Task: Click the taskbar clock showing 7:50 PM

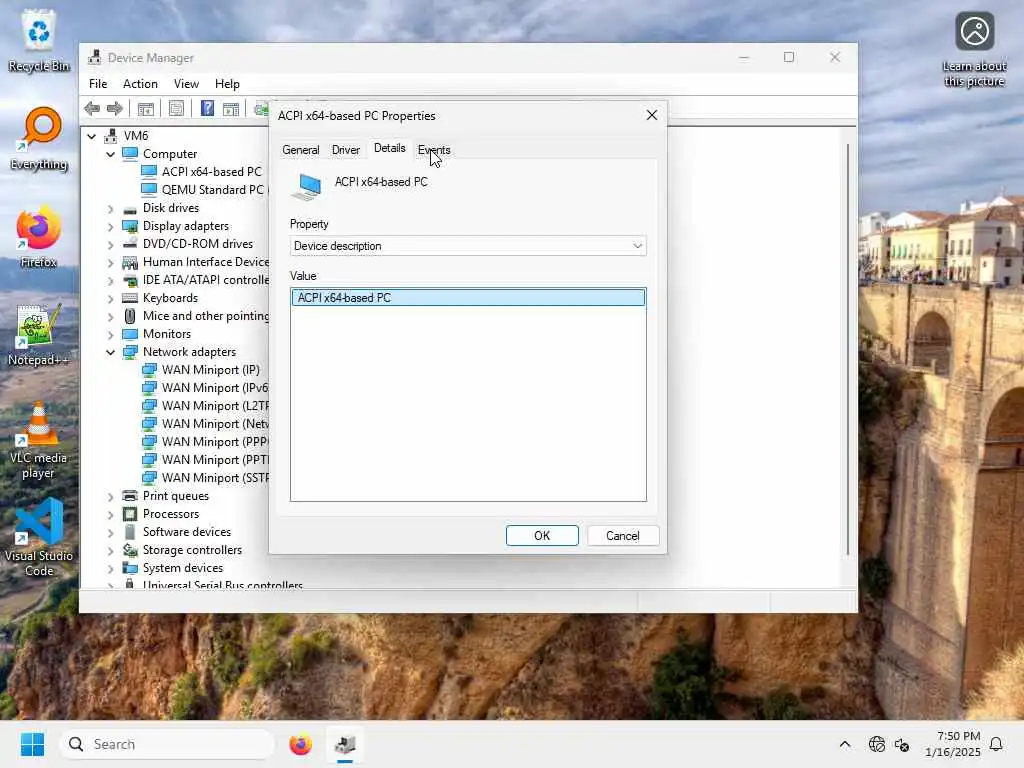Action: [952, 744]
